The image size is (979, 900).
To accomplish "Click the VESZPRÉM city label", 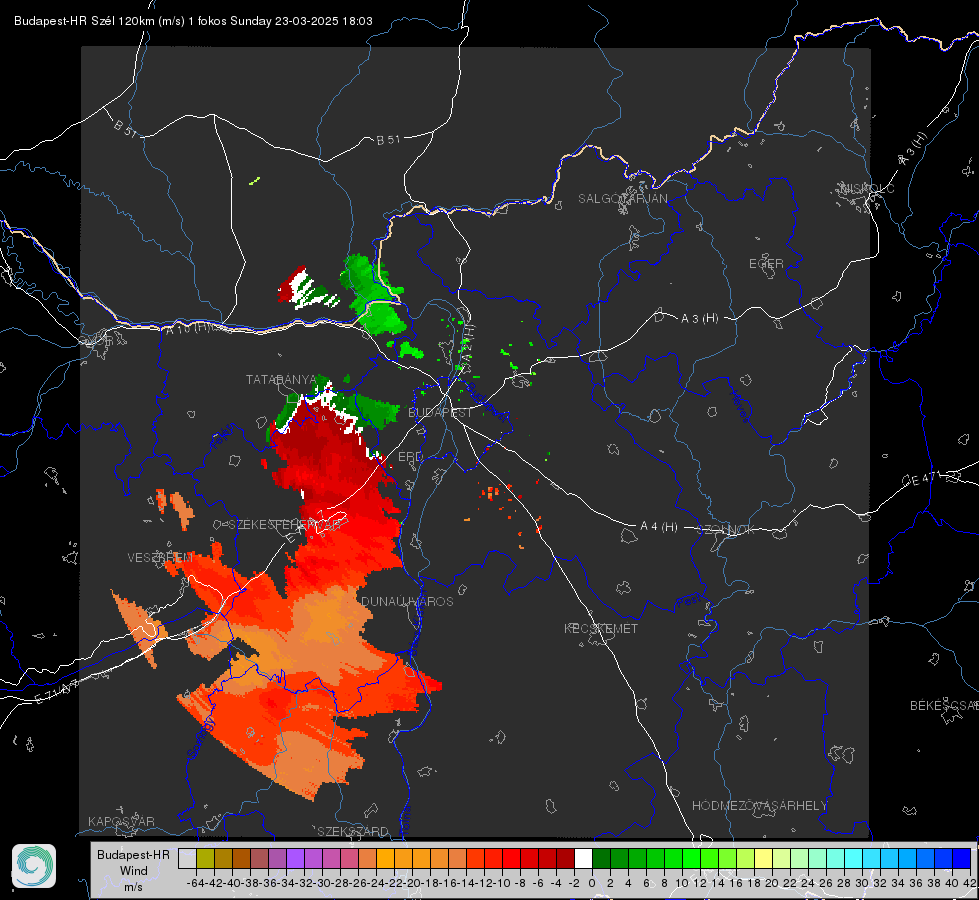I will point(160,557).
